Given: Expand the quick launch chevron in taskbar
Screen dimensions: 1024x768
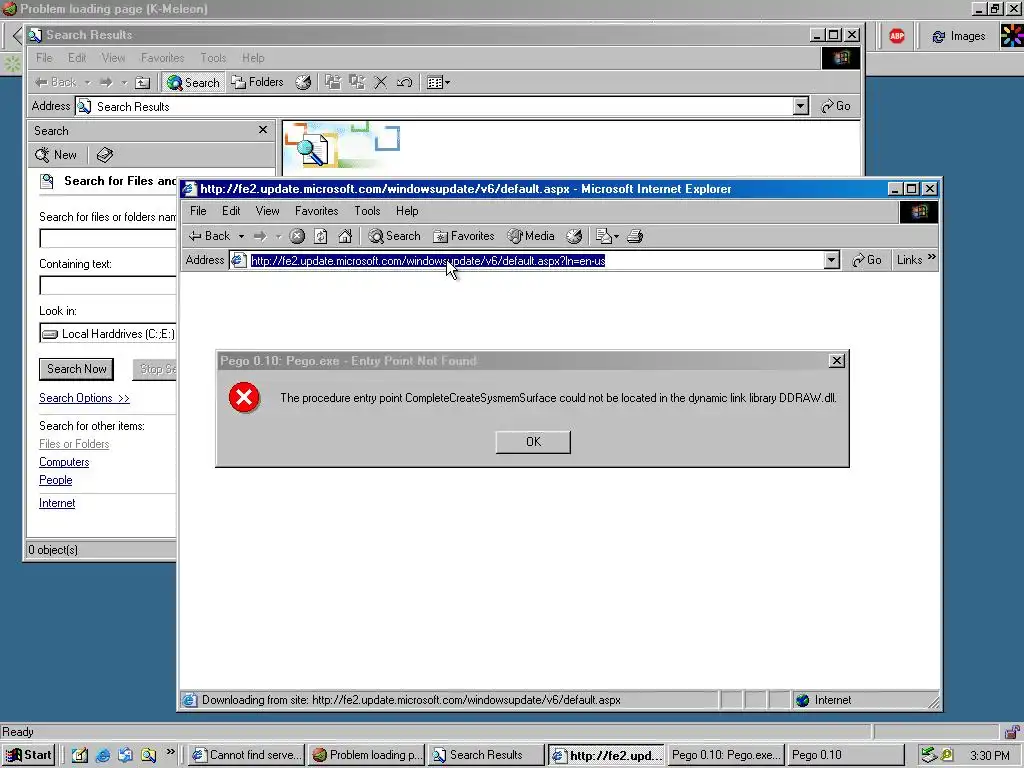Looking at the screenshot, I should (x=170, y=752).
